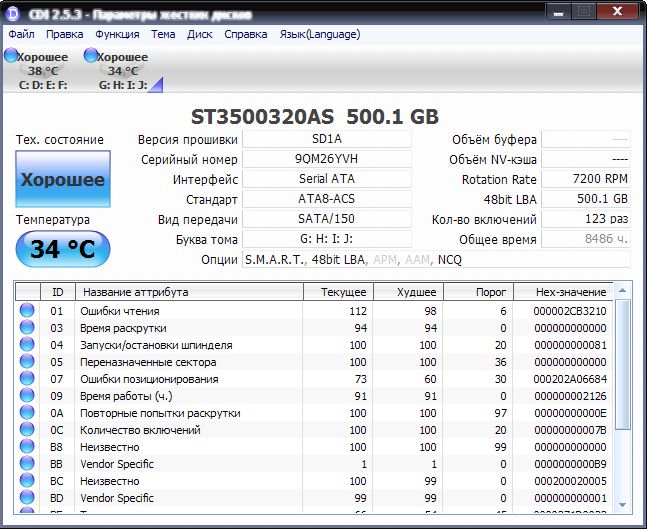This screenshot has width=647, height=529.
Task: Click the Hex-значение column header
Action: point(563,292)
